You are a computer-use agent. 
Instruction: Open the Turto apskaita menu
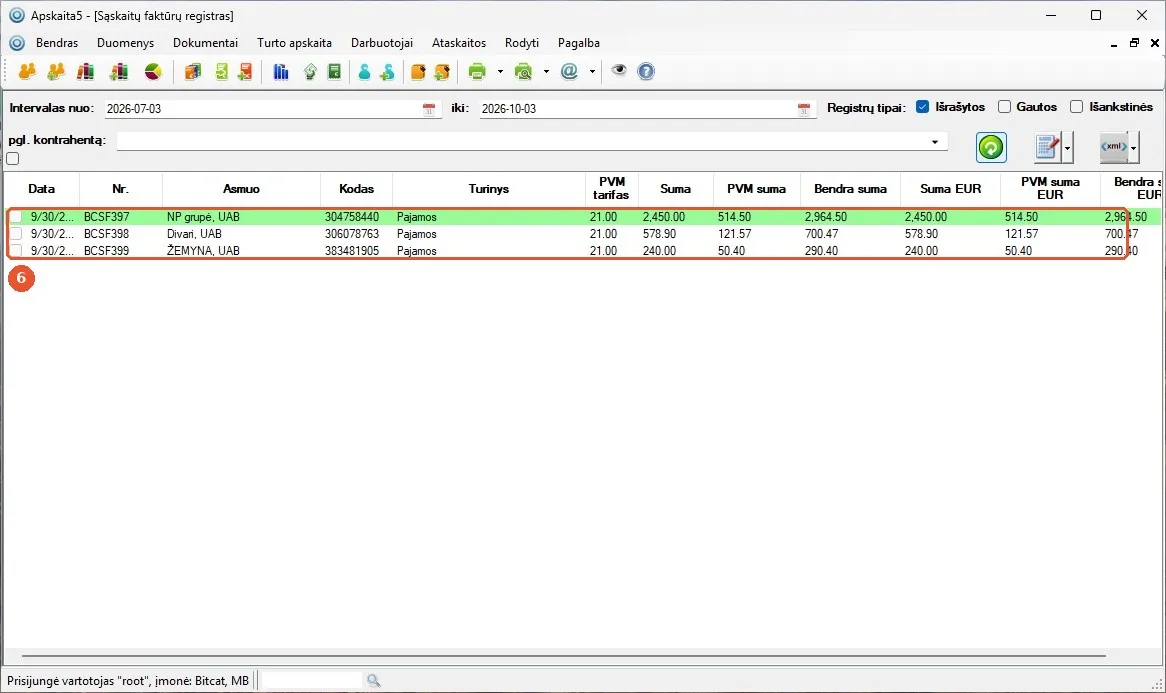click(294, 43)
